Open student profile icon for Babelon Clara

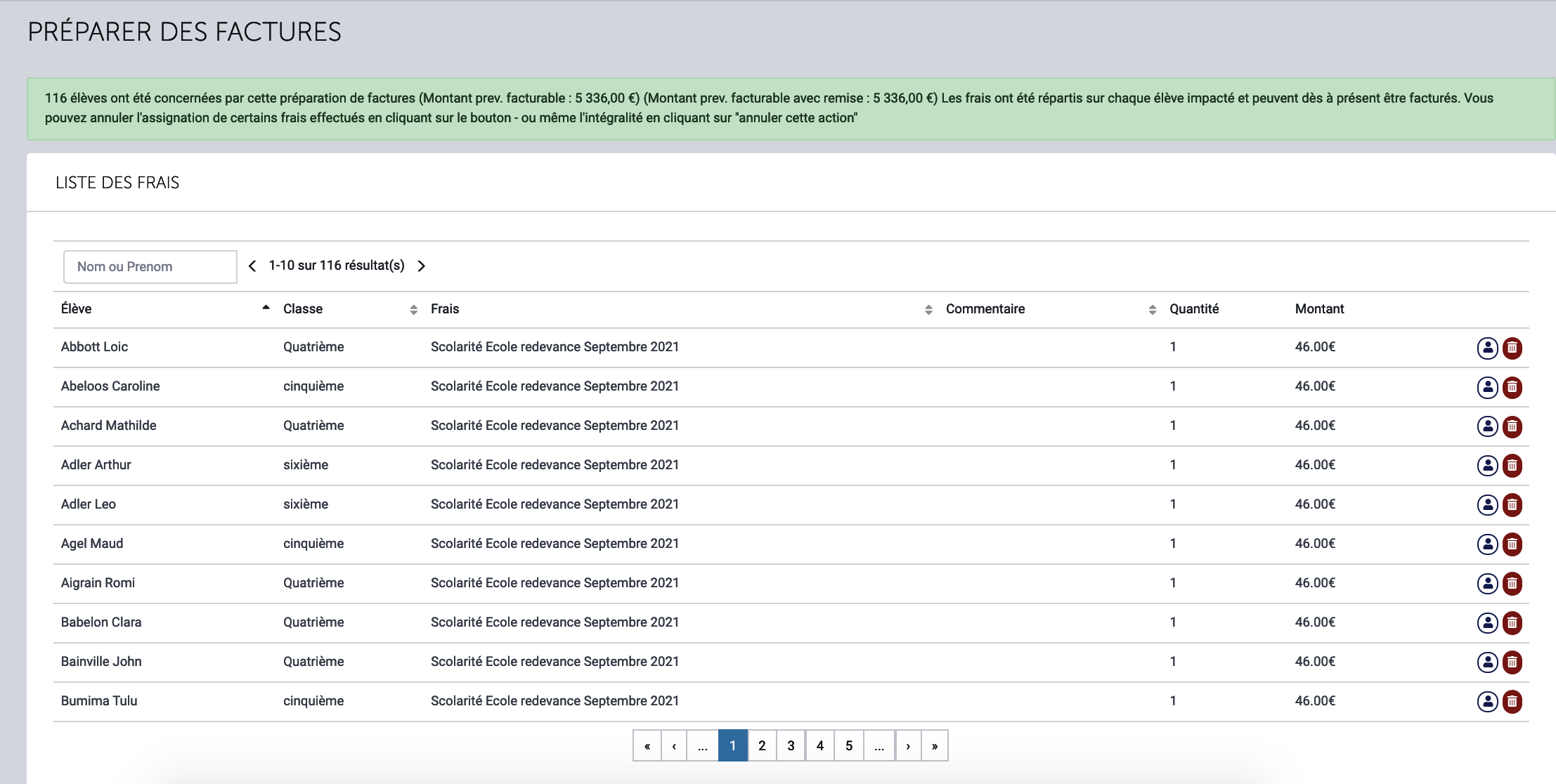tap(1487, 623)
